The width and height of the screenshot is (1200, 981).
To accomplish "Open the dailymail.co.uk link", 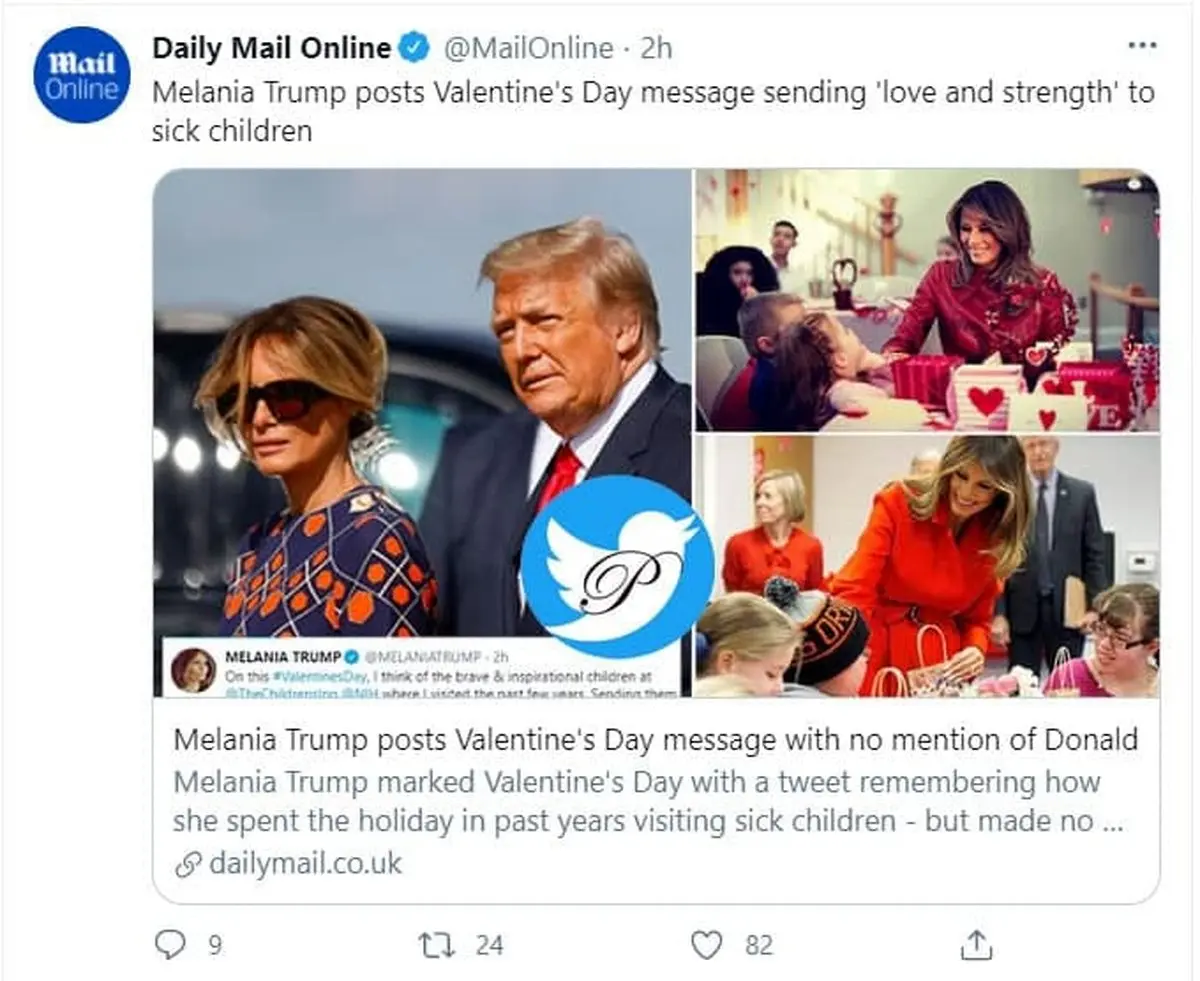I will point(305,863).
